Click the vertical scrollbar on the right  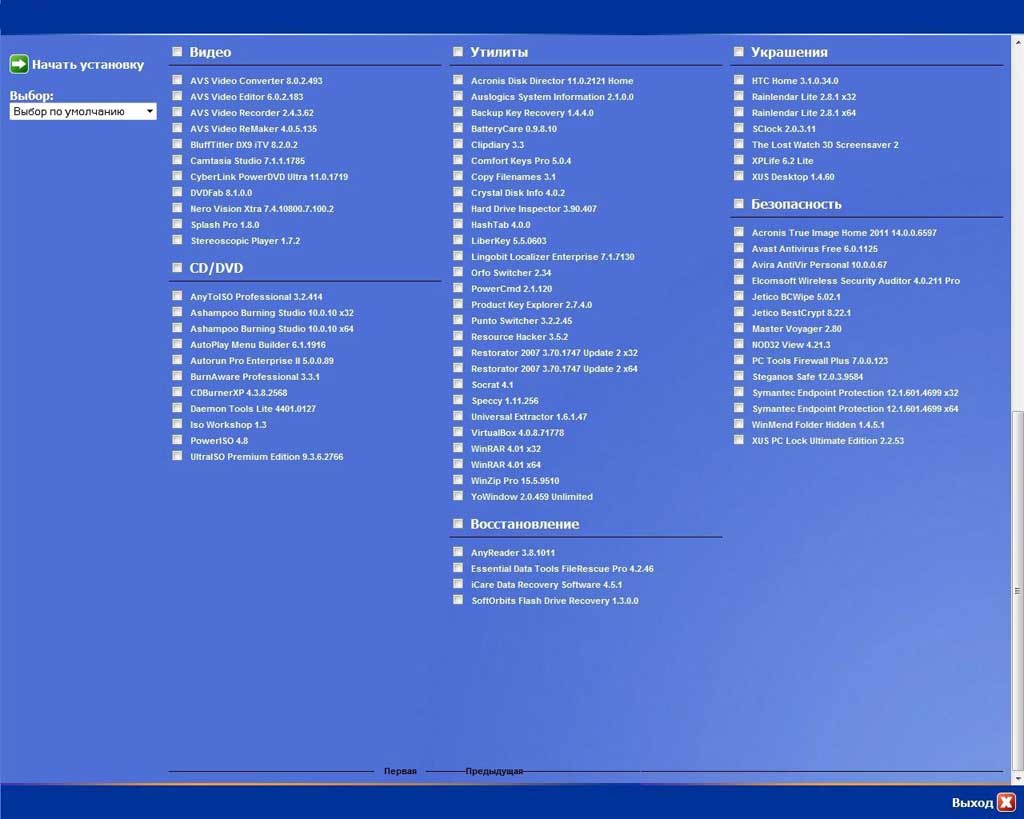click(x=1018, y=590)
